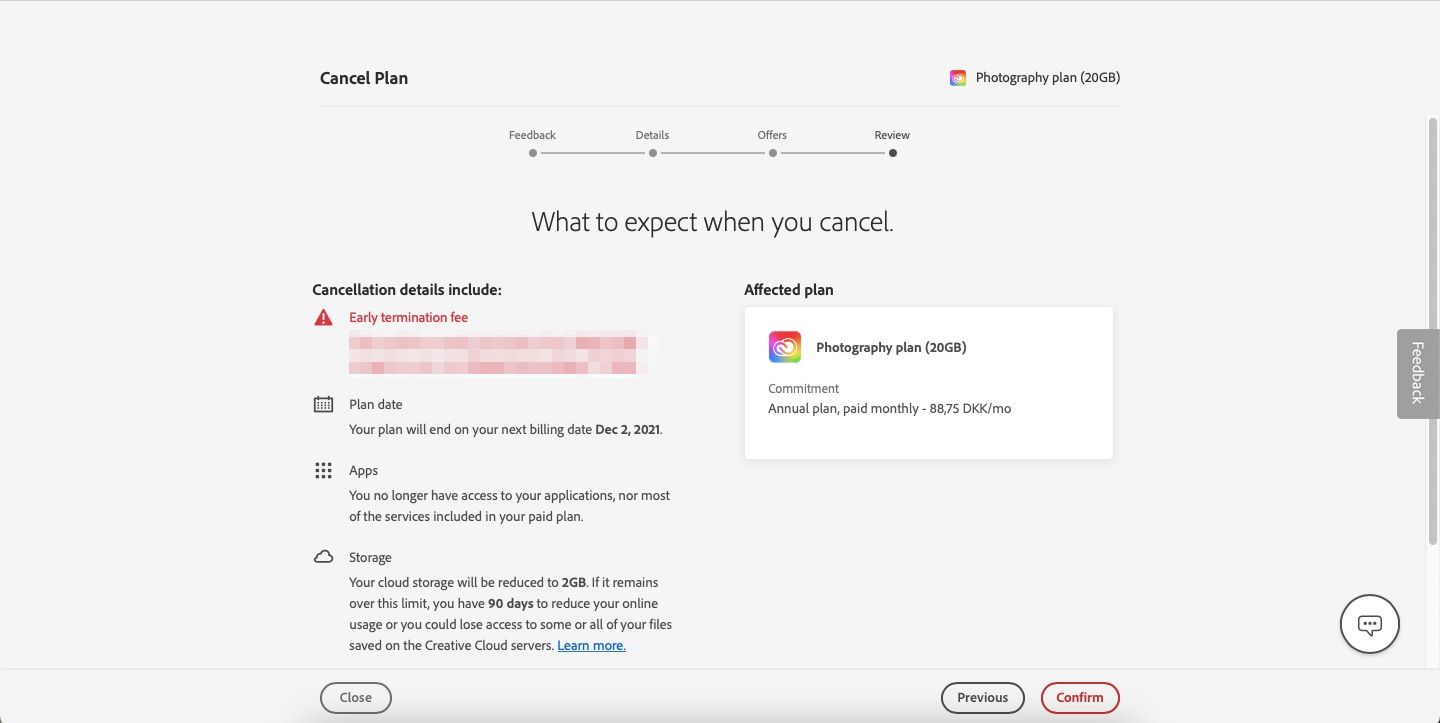Click the Plan date label
This screenshot has width=1440, height=723.
(x=376, y=404)
